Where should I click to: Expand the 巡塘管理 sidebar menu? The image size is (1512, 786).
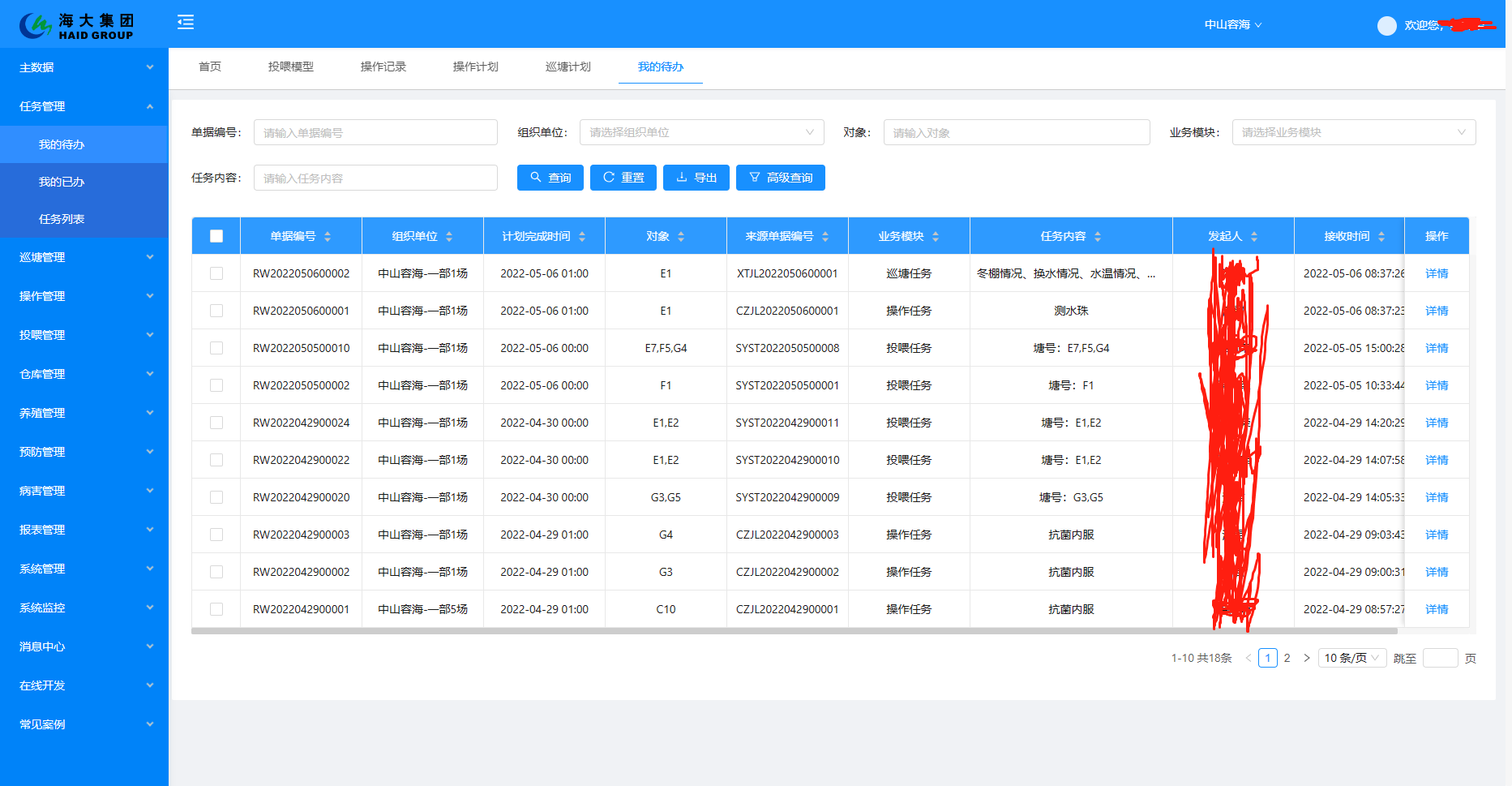(x=84, y=257)
